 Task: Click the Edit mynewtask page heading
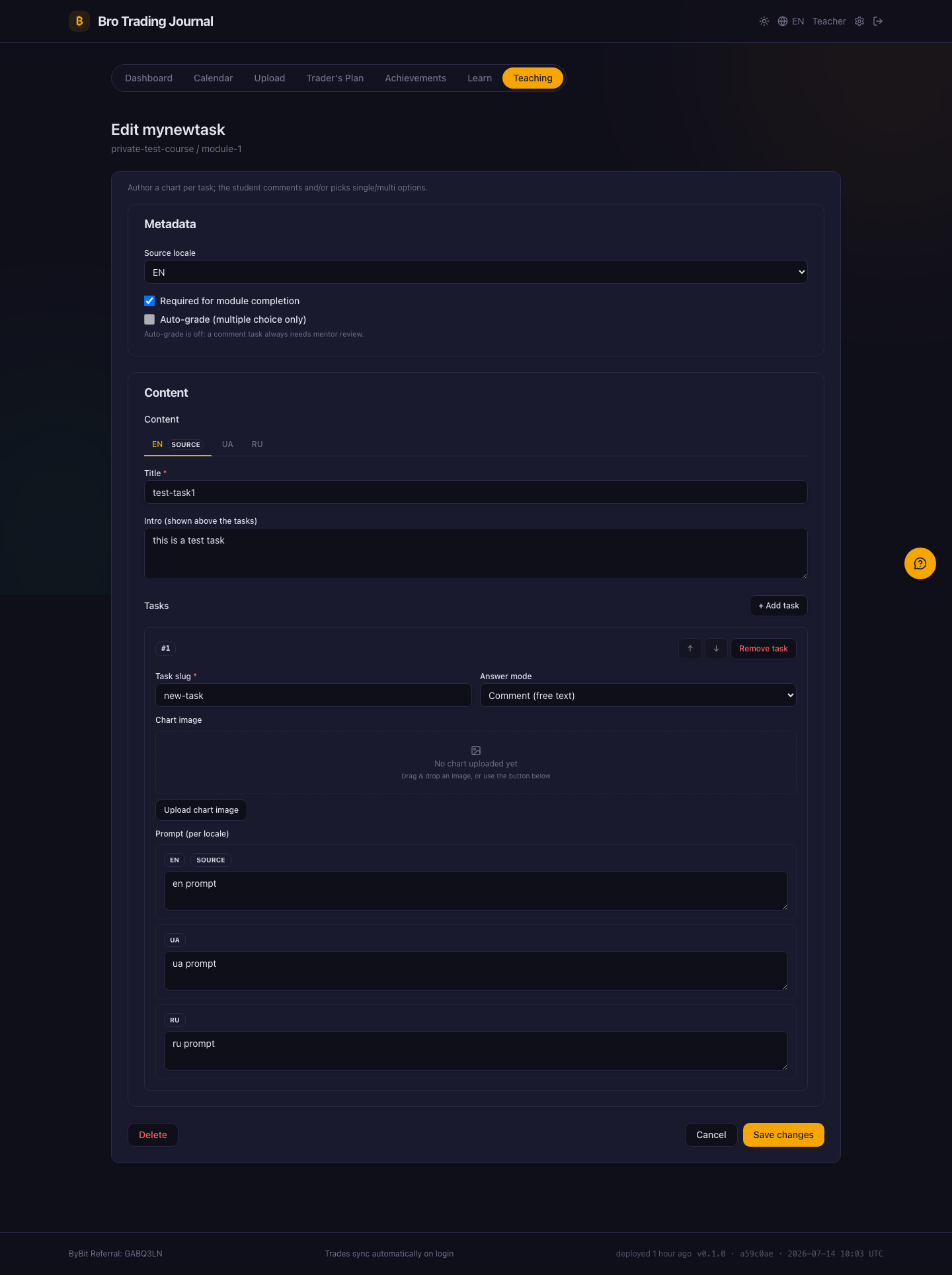(x=168, y=130)
